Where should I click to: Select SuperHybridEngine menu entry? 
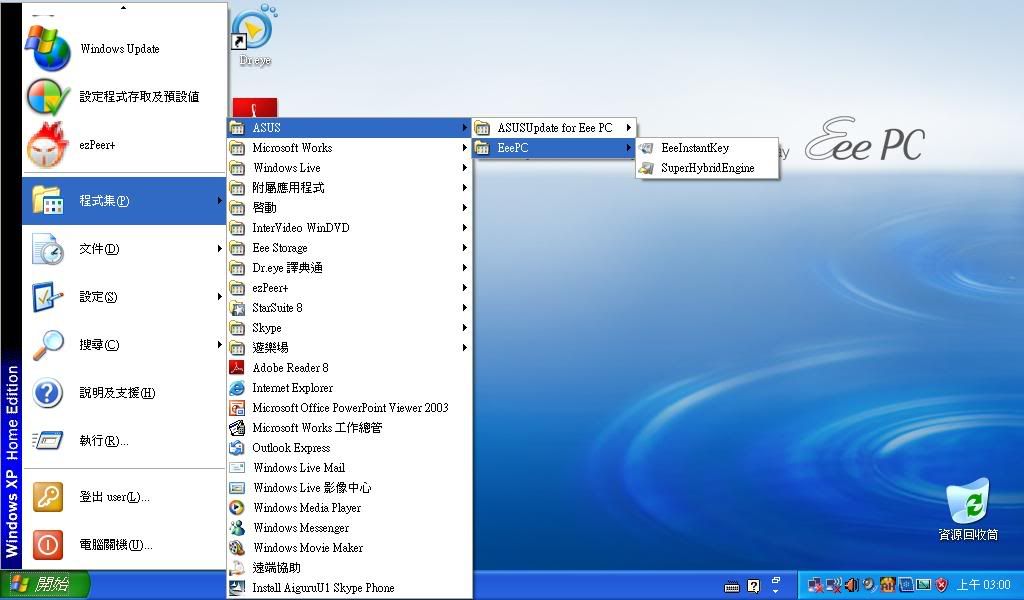coord(706,168)
